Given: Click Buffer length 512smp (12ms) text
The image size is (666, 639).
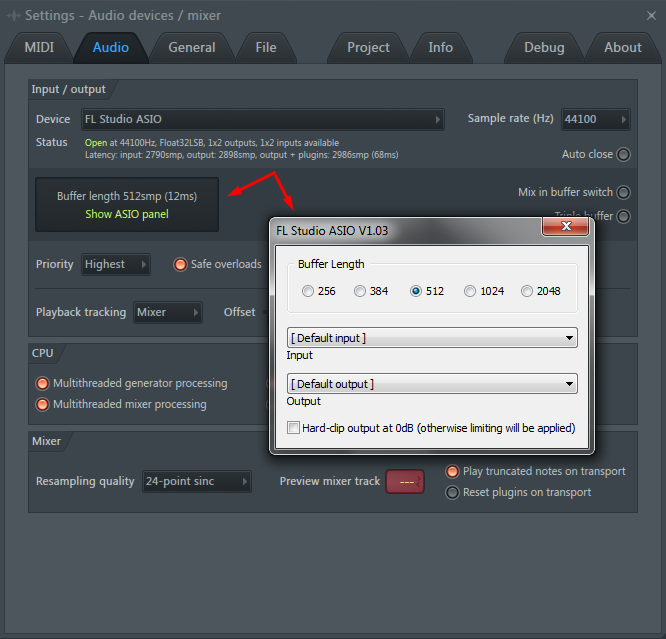Looking at the screenshot, I should (127, 196).
